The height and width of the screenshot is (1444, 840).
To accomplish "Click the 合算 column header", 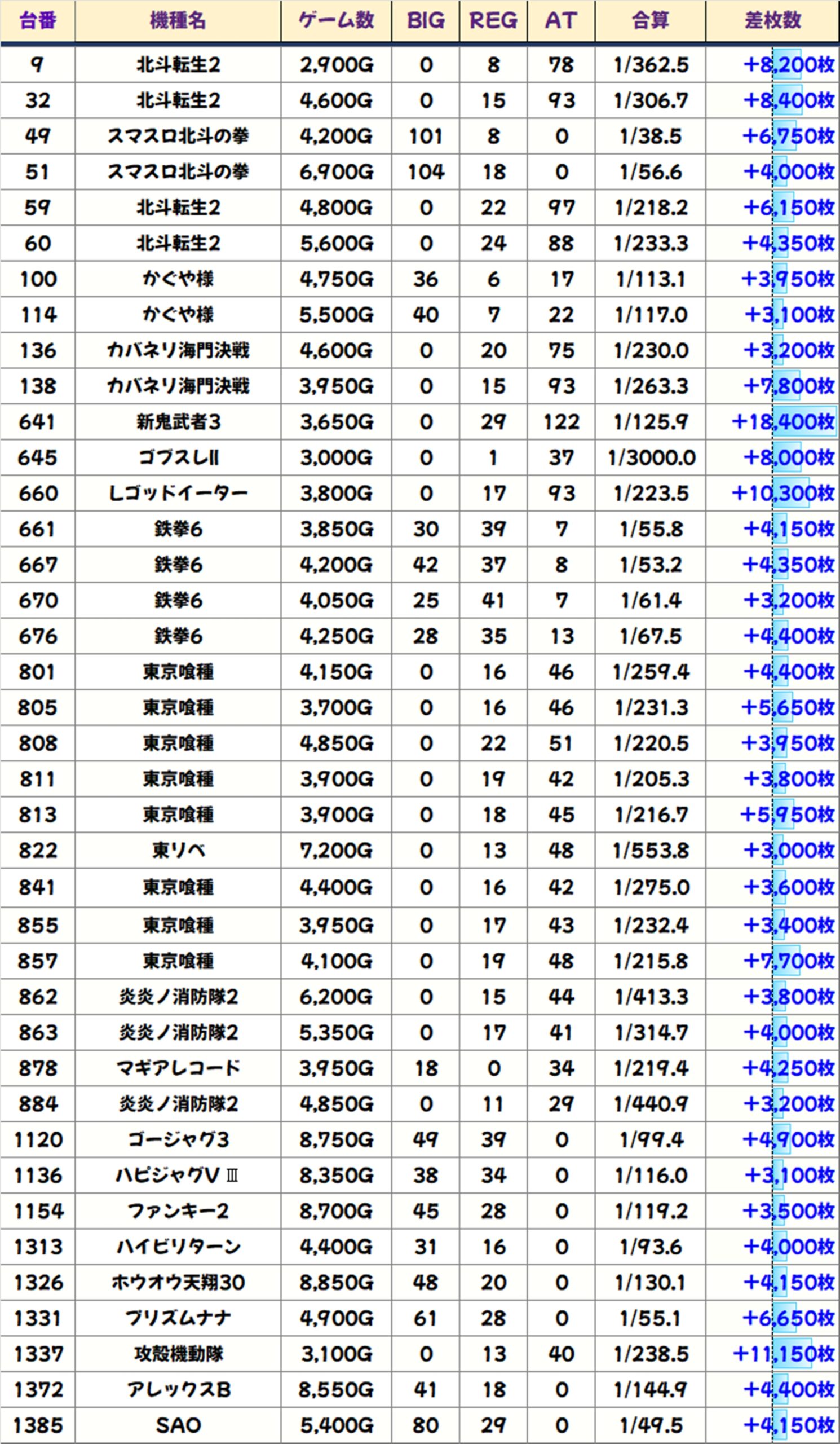I will pos(650,21).
